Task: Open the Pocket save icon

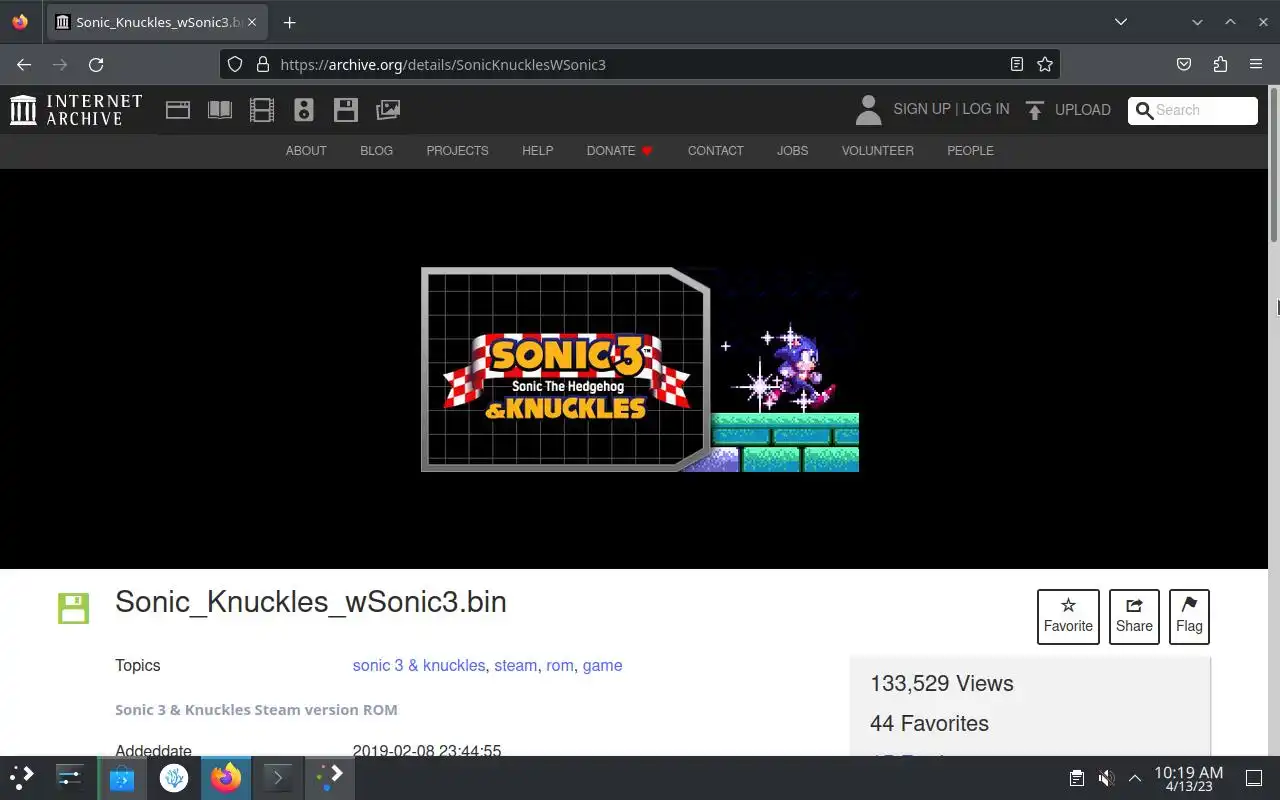Action: point(1184,64)
